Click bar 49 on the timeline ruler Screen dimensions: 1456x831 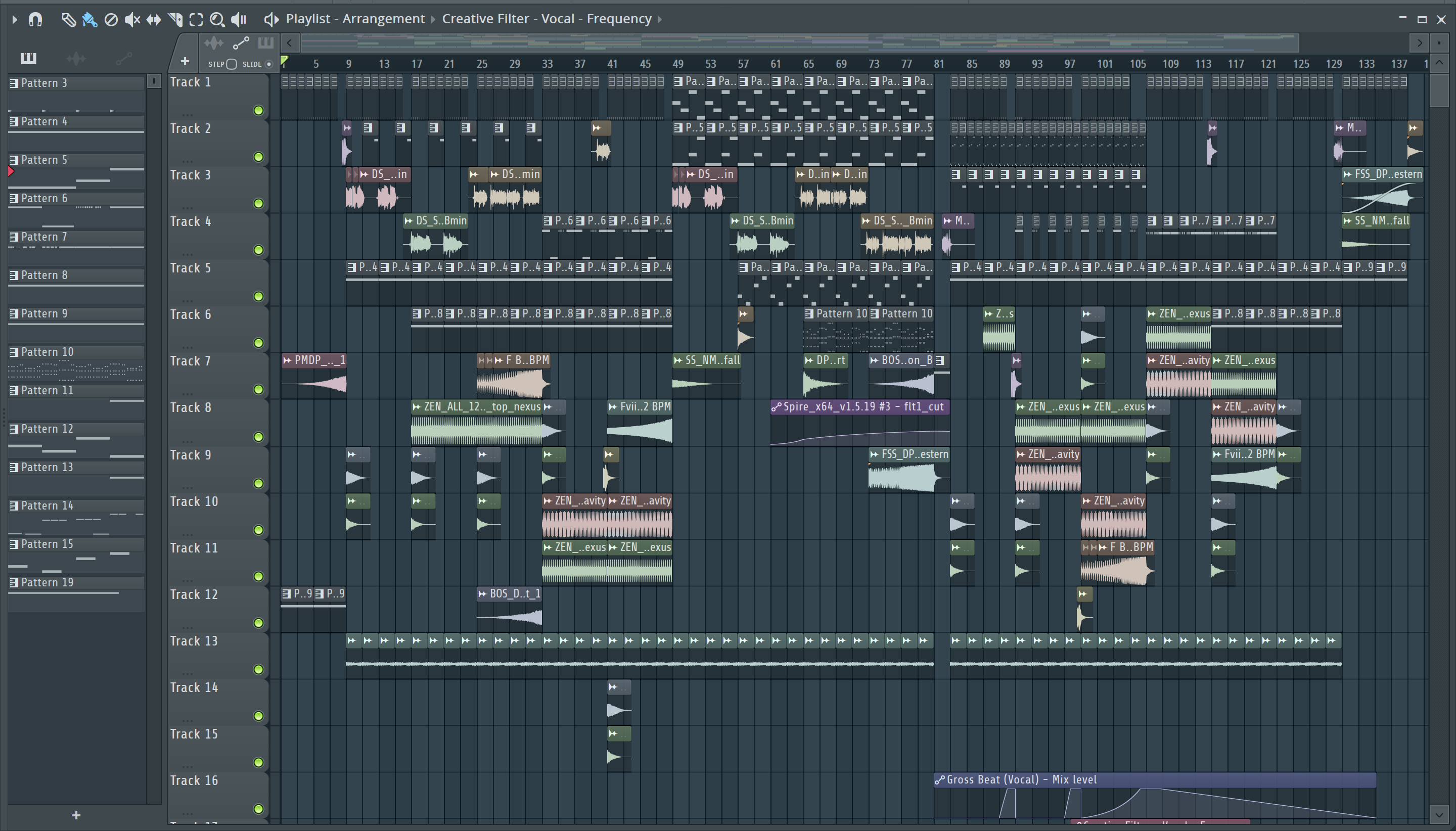(x=677, y=64)
